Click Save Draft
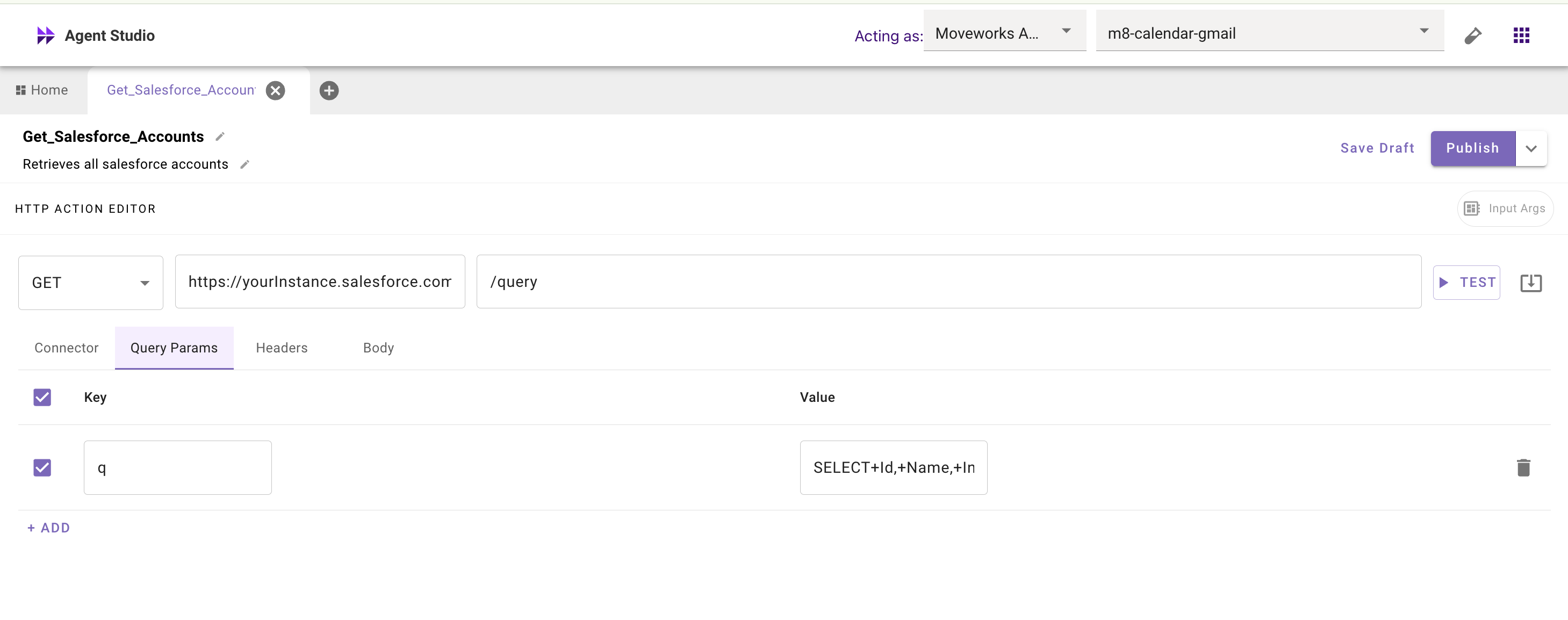The height and width of the screenshot is (620, 1568). coord(1377,148)
